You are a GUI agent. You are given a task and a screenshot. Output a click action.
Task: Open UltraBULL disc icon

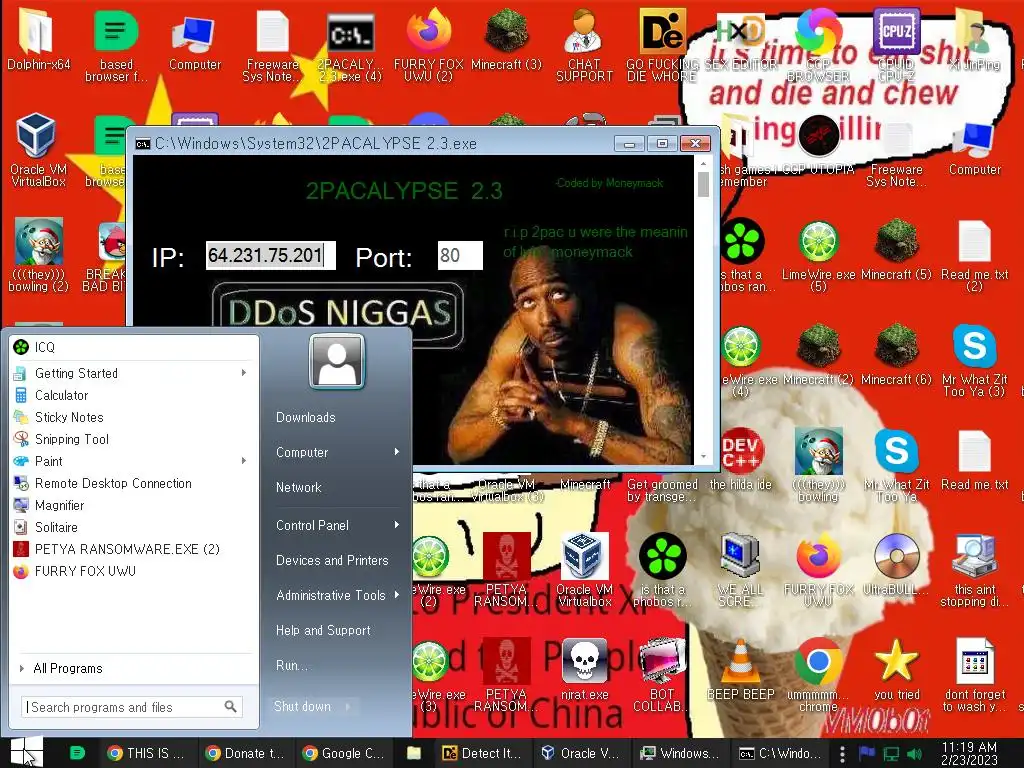(896, 564)
